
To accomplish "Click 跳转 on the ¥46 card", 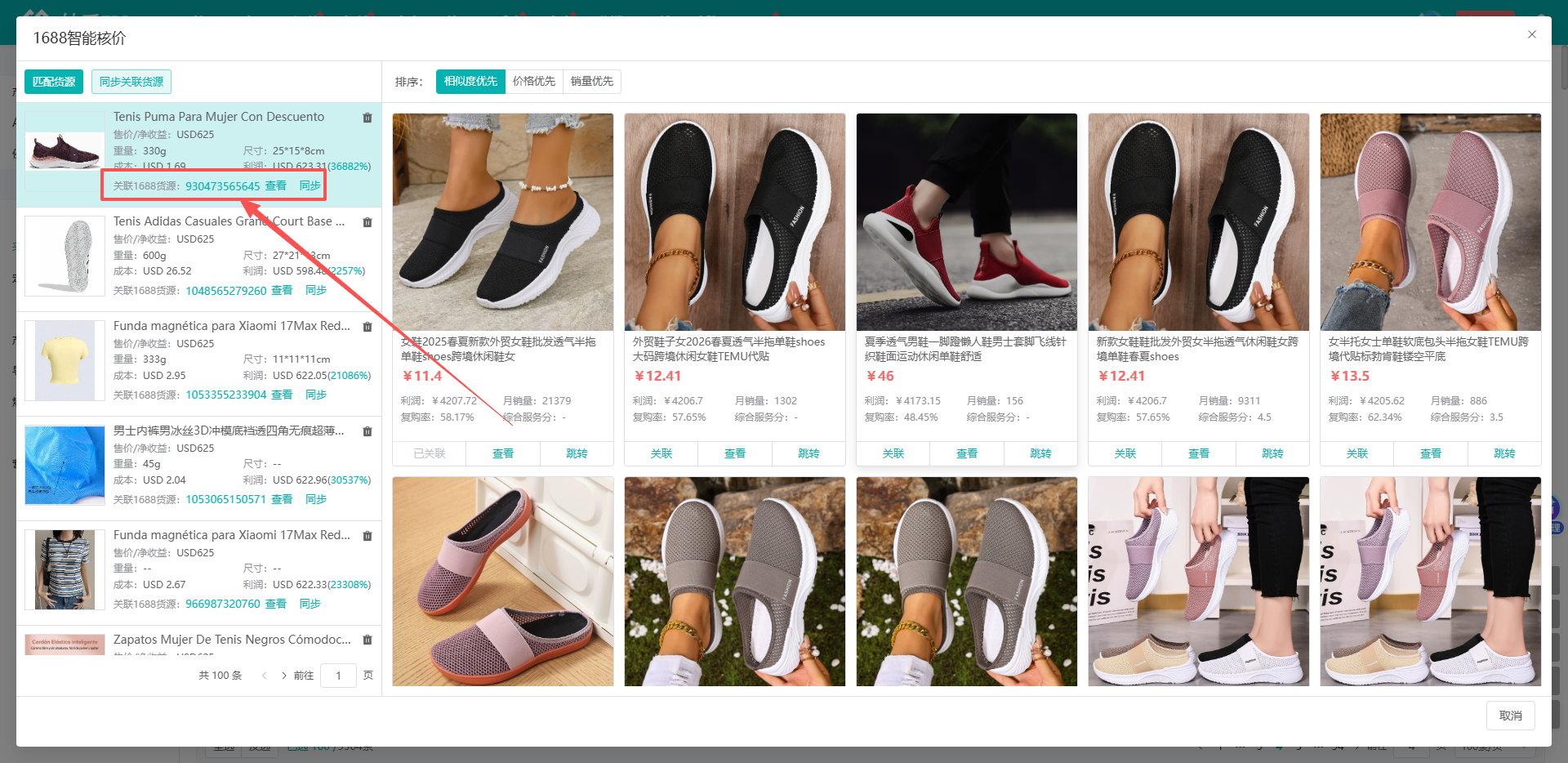I will pyautogui.click(x=1040, y=454).
